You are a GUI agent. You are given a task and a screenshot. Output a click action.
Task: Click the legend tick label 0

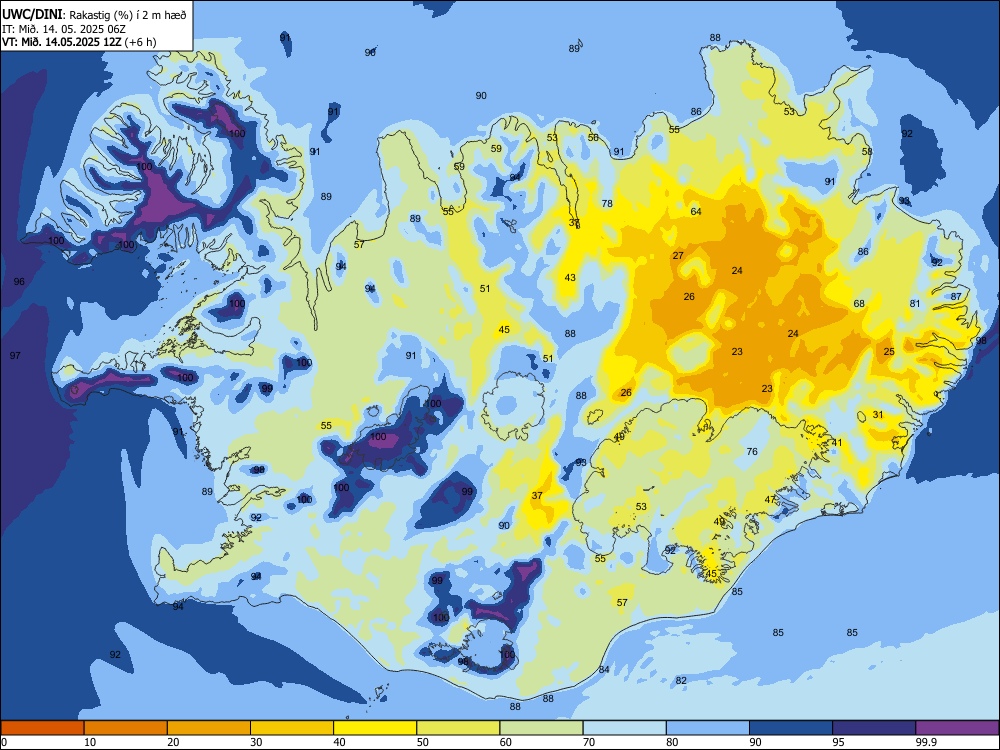4,742
